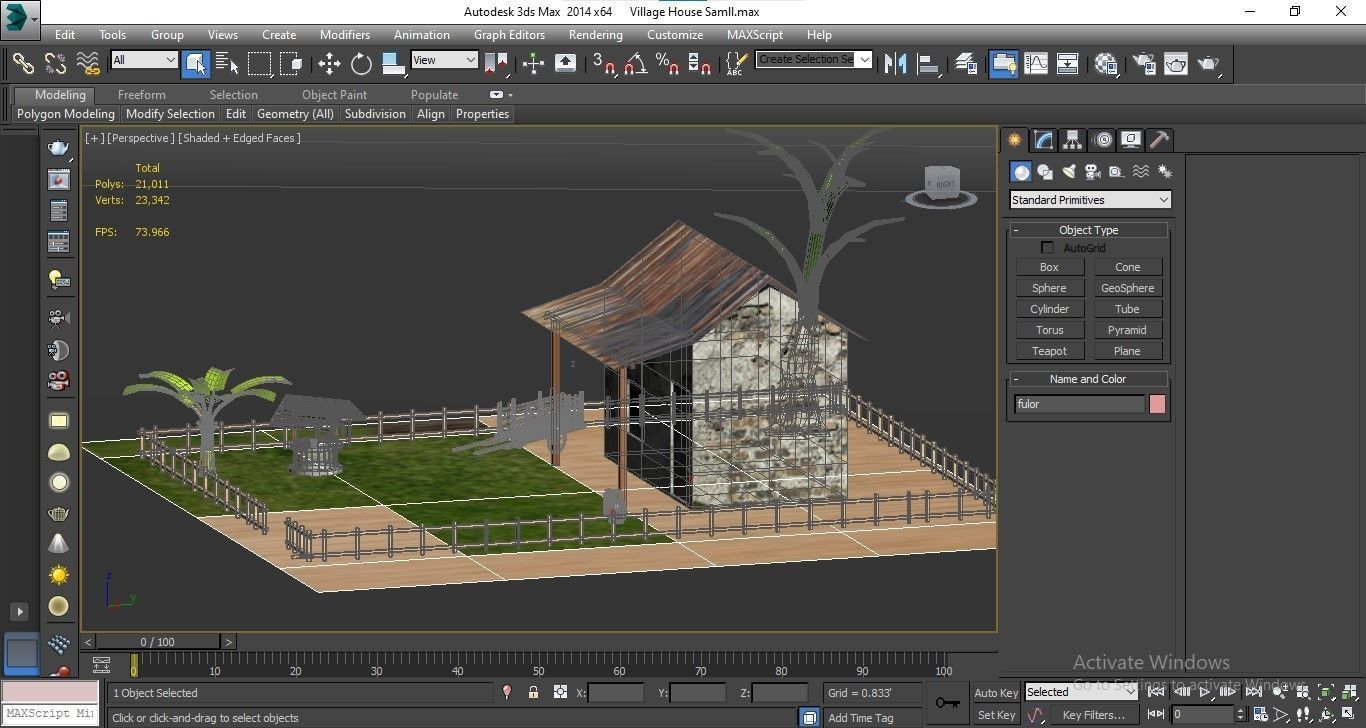Switch to the Modify command panel tab
1366x728 pixels.
point(1043,140)
